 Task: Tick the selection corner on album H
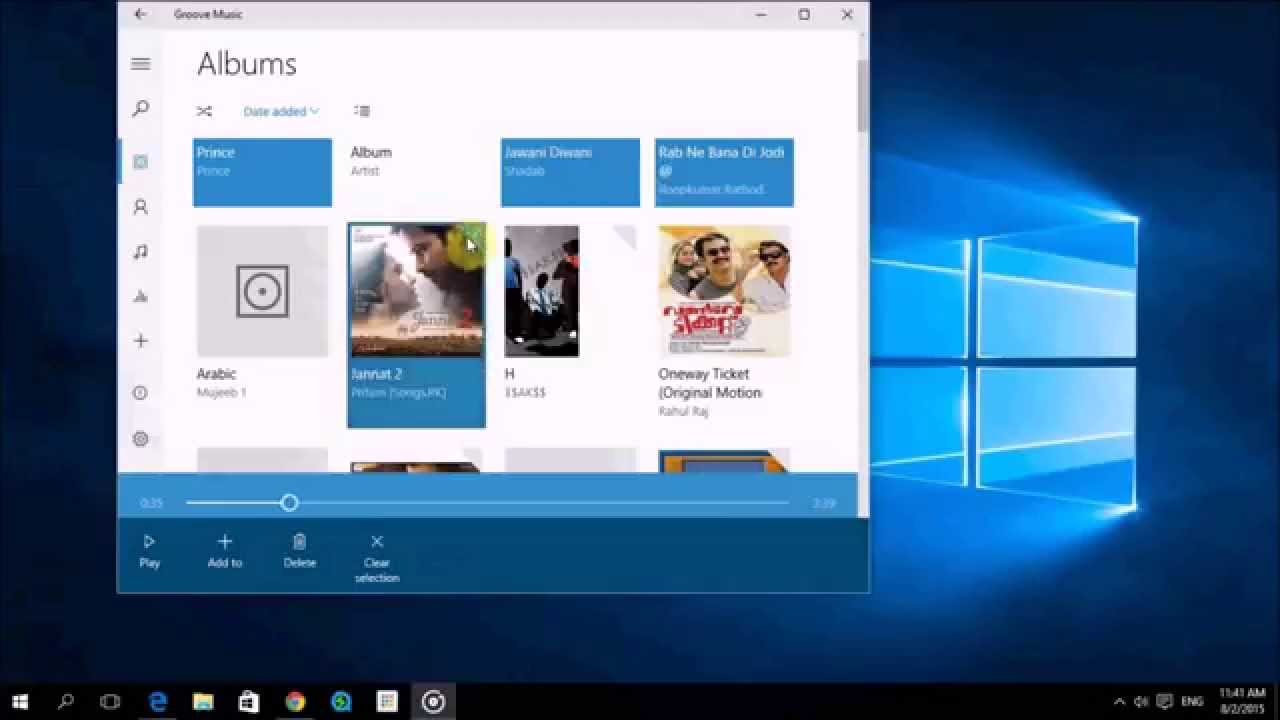pyautogui.click(x=625, y=236)
